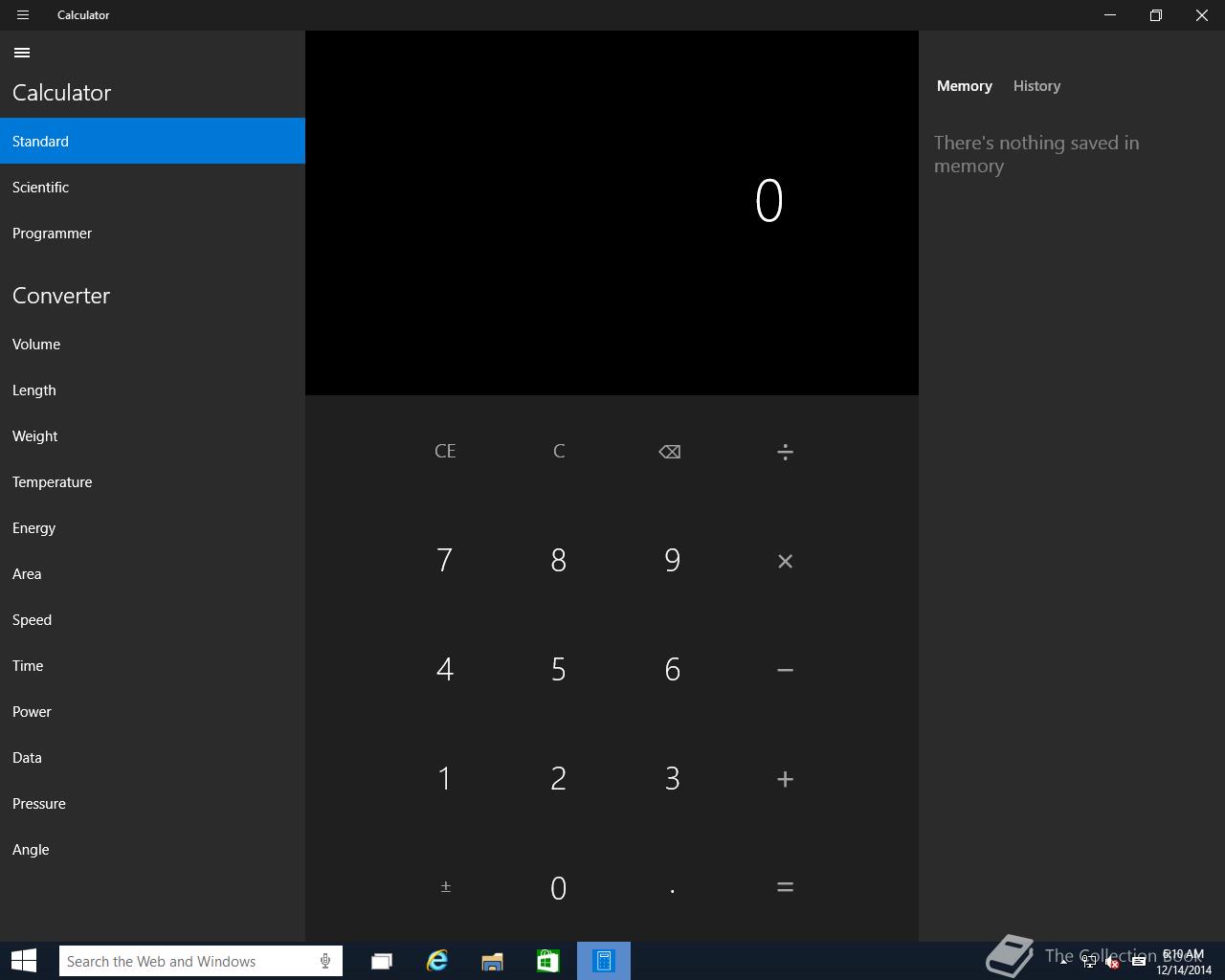Open the title bar hamburger menu
Viewport: 1225px width, 980px height.
[22, 15]
